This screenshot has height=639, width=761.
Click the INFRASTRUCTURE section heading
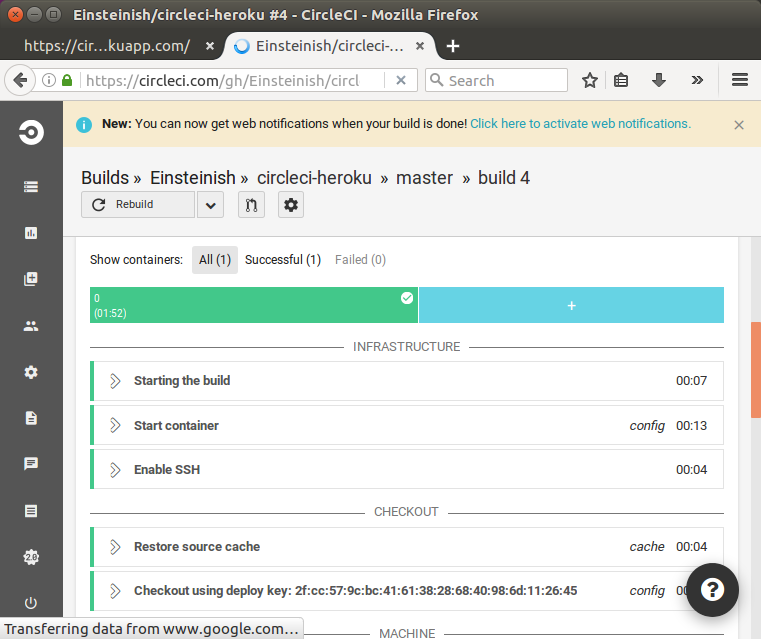(407, 347)
